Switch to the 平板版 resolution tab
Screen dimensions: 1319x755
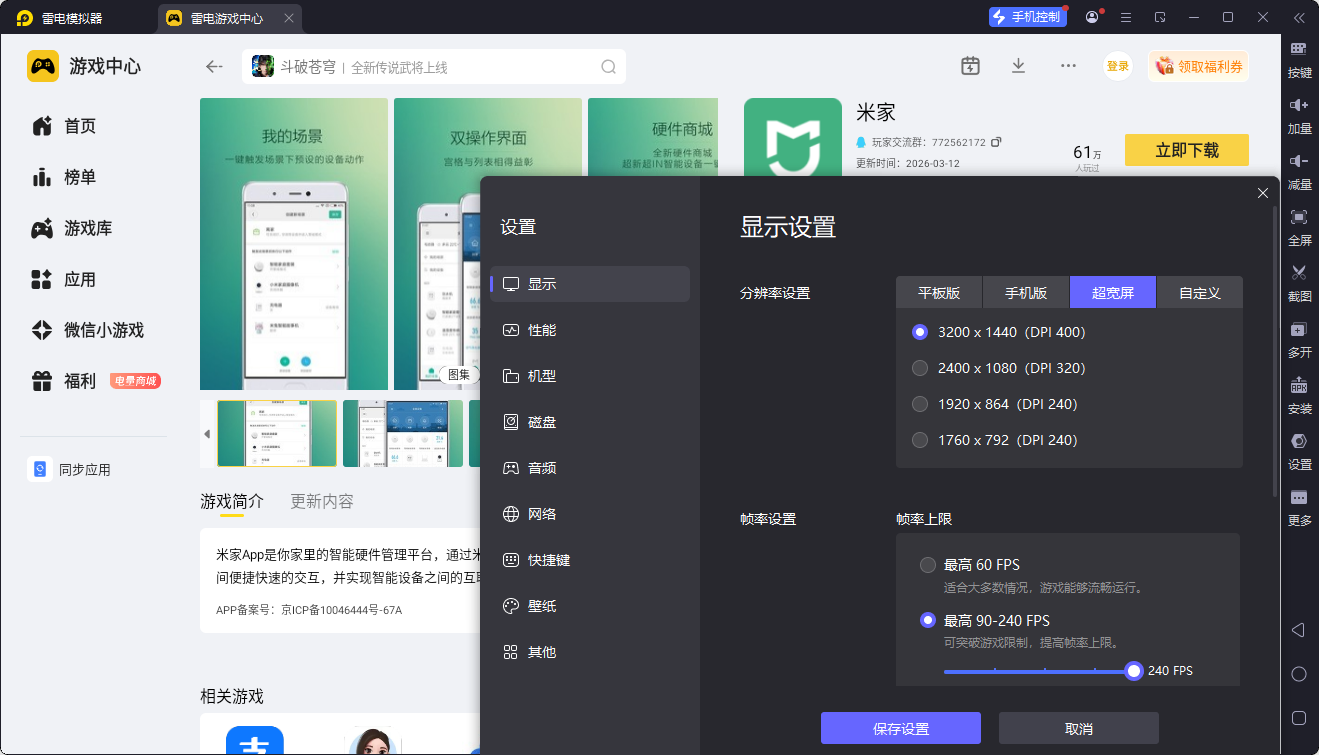click(x=939, y=293)
